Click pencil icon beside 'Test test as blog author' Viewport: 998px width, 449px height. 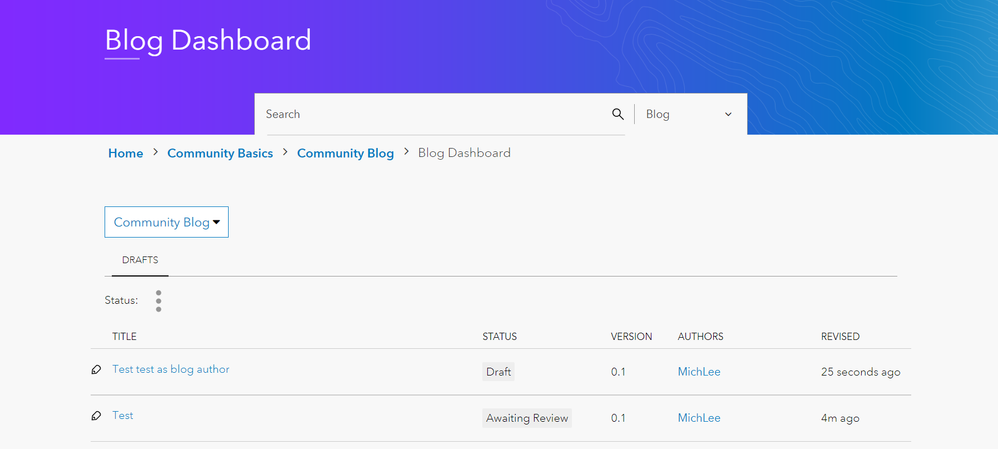96,370
